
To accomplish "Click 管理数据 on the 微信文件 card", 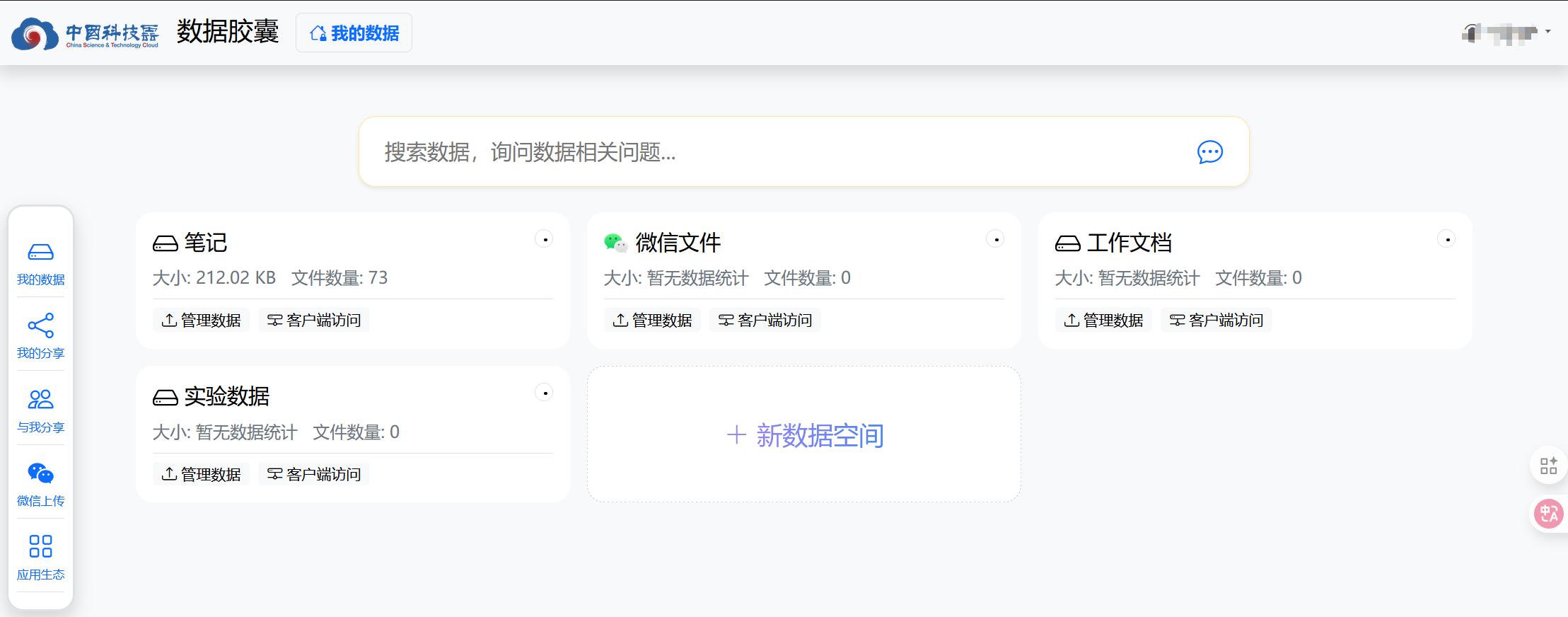I will coord(652,320).
